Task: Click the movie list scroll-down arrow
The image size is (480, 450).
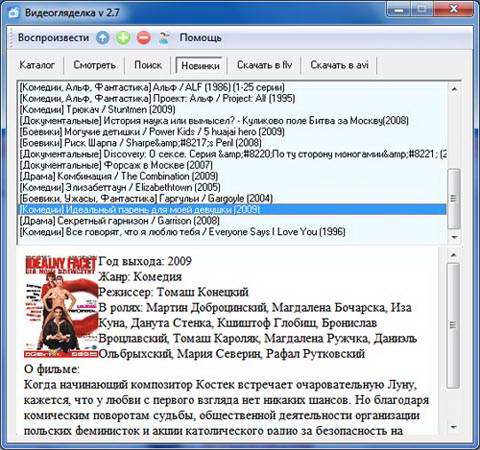Action: [454, 237]
